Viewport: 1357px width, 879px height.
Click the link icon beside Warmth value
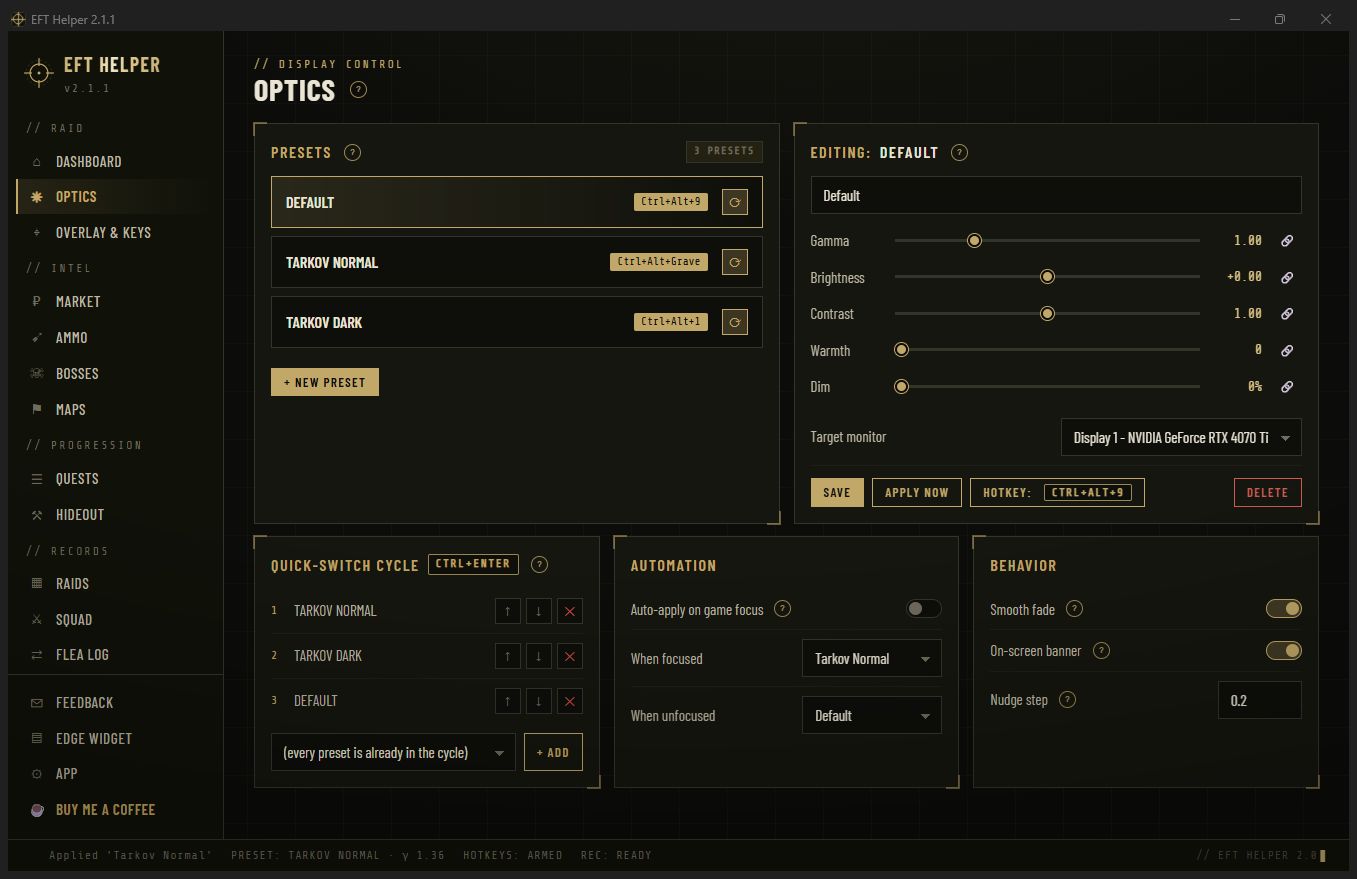click(1288, 350)
